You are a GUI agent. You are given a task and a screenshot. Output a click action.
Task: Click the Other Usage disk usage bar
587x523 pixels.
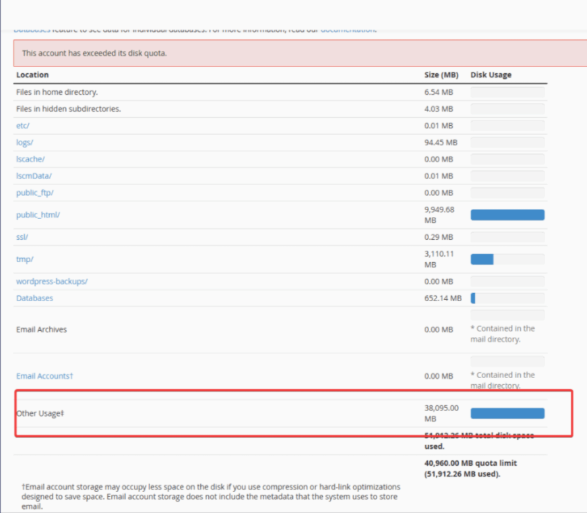point(507,413)
